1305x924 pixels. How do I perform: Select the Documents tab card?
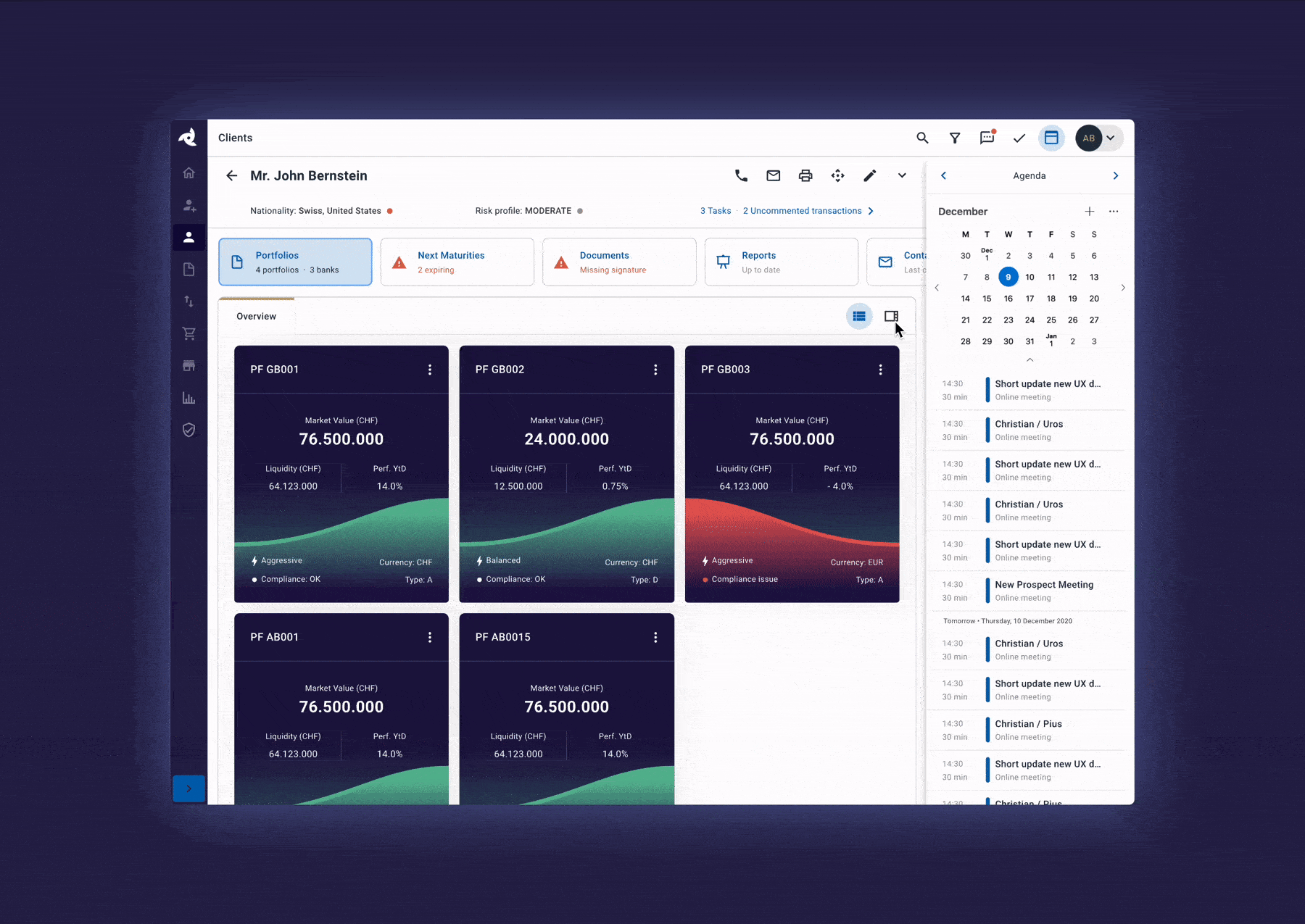[619, 262]
